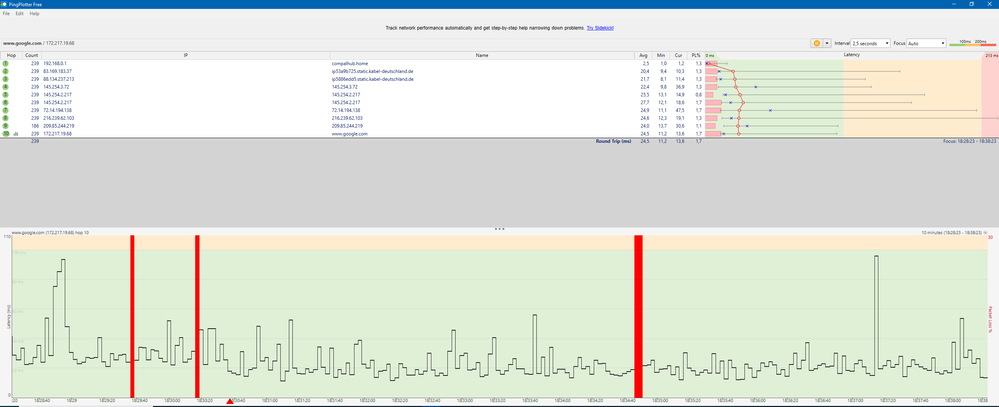Viewport: 999px width, 407px height.
Task: Click the Min column header
Action: click(660, 55)
